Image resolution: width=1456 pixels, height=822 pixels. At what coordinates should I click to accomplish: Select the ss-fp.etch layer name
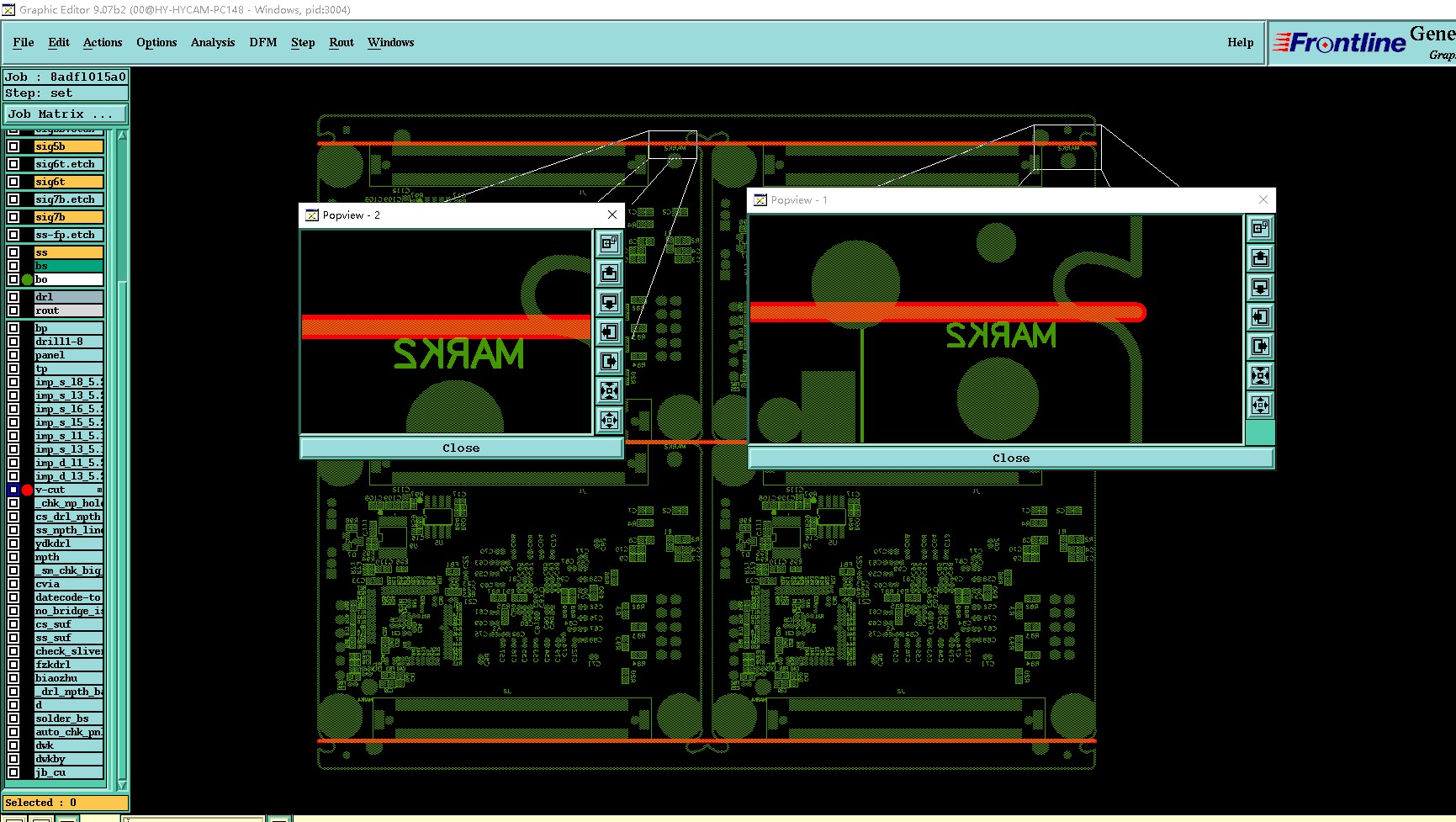pos(68,235)
